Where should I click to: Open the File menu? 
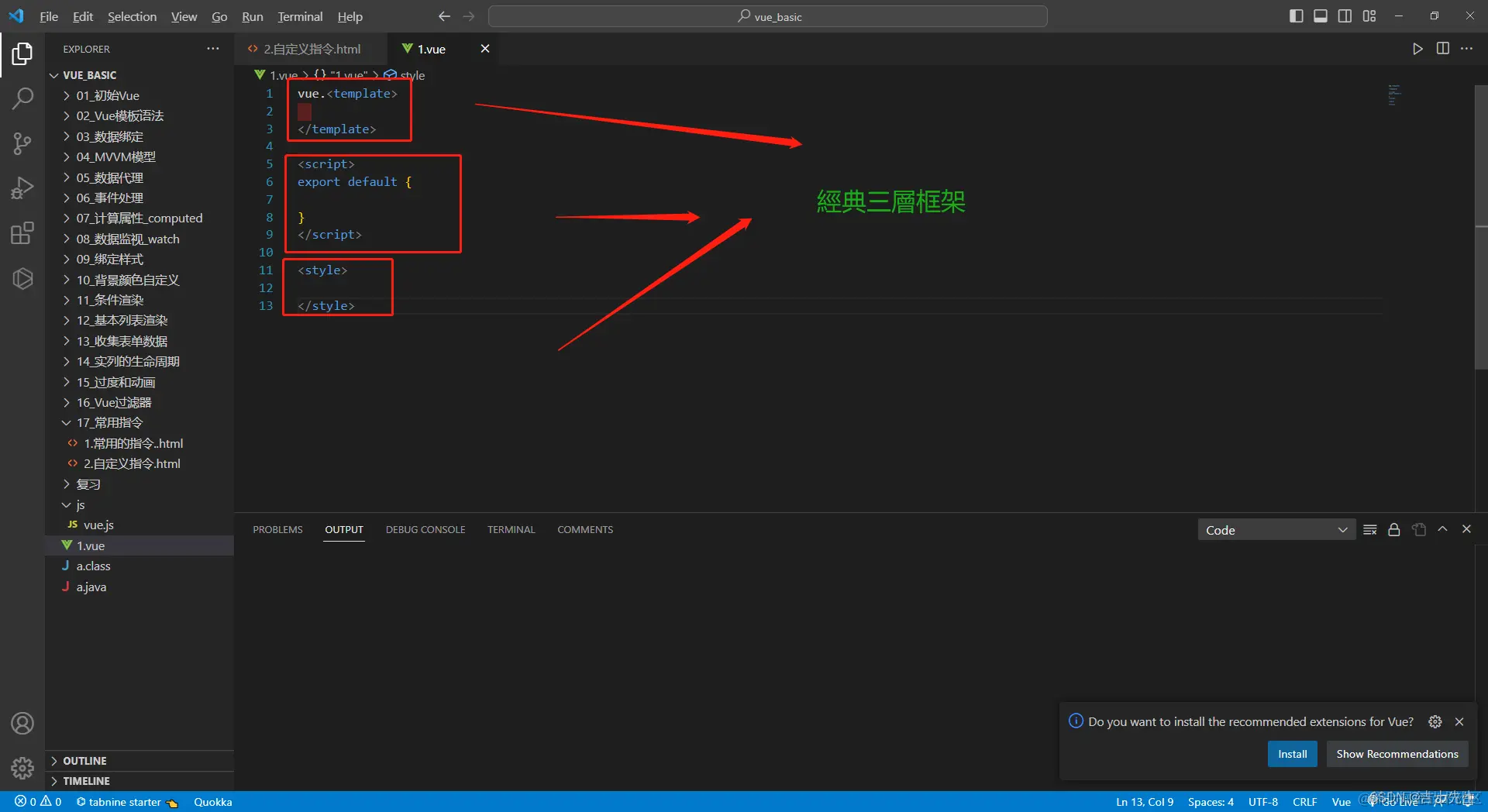point(49,16)
